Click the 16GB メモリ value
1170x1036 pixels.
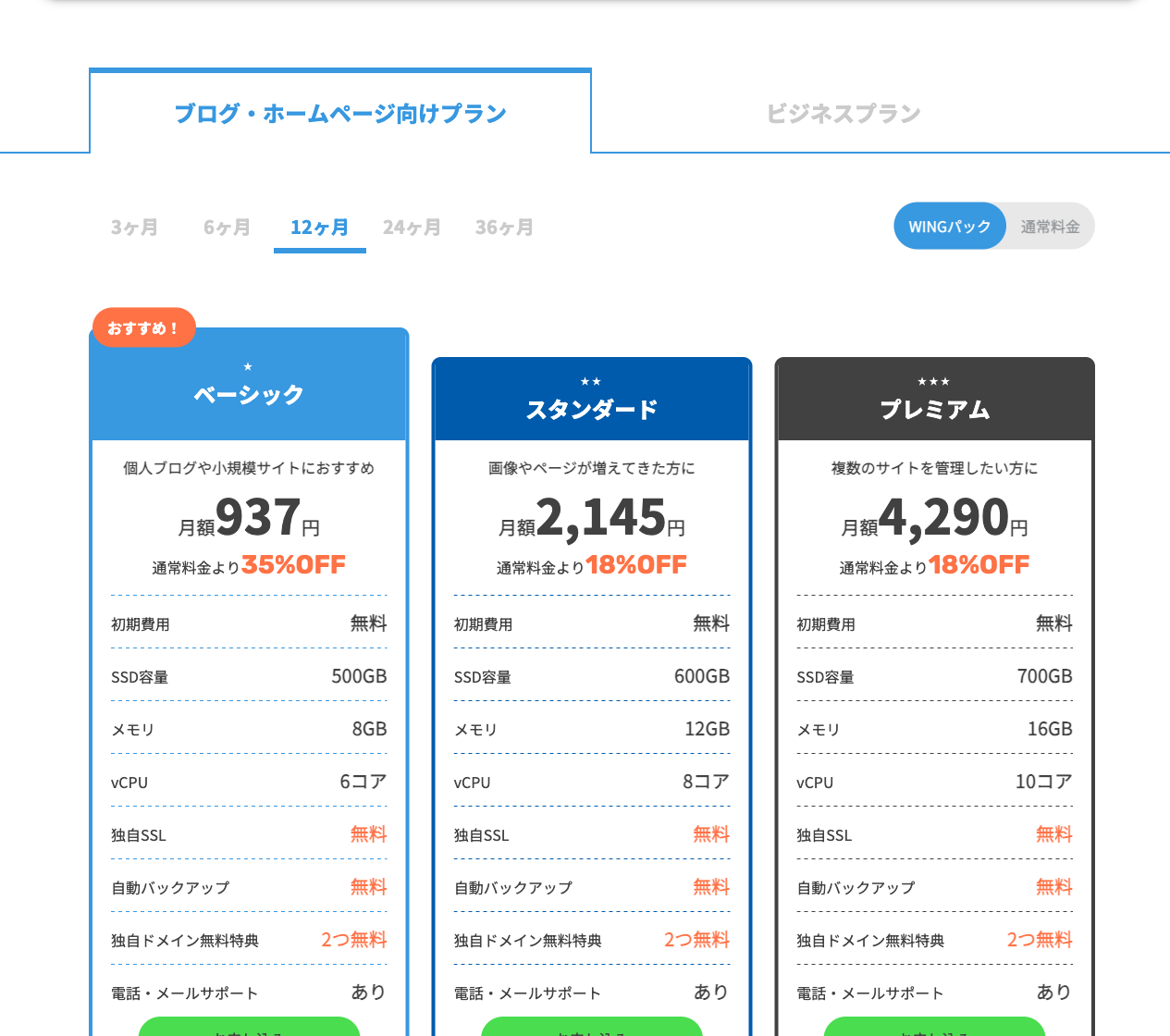click(x=1051, y=729)
